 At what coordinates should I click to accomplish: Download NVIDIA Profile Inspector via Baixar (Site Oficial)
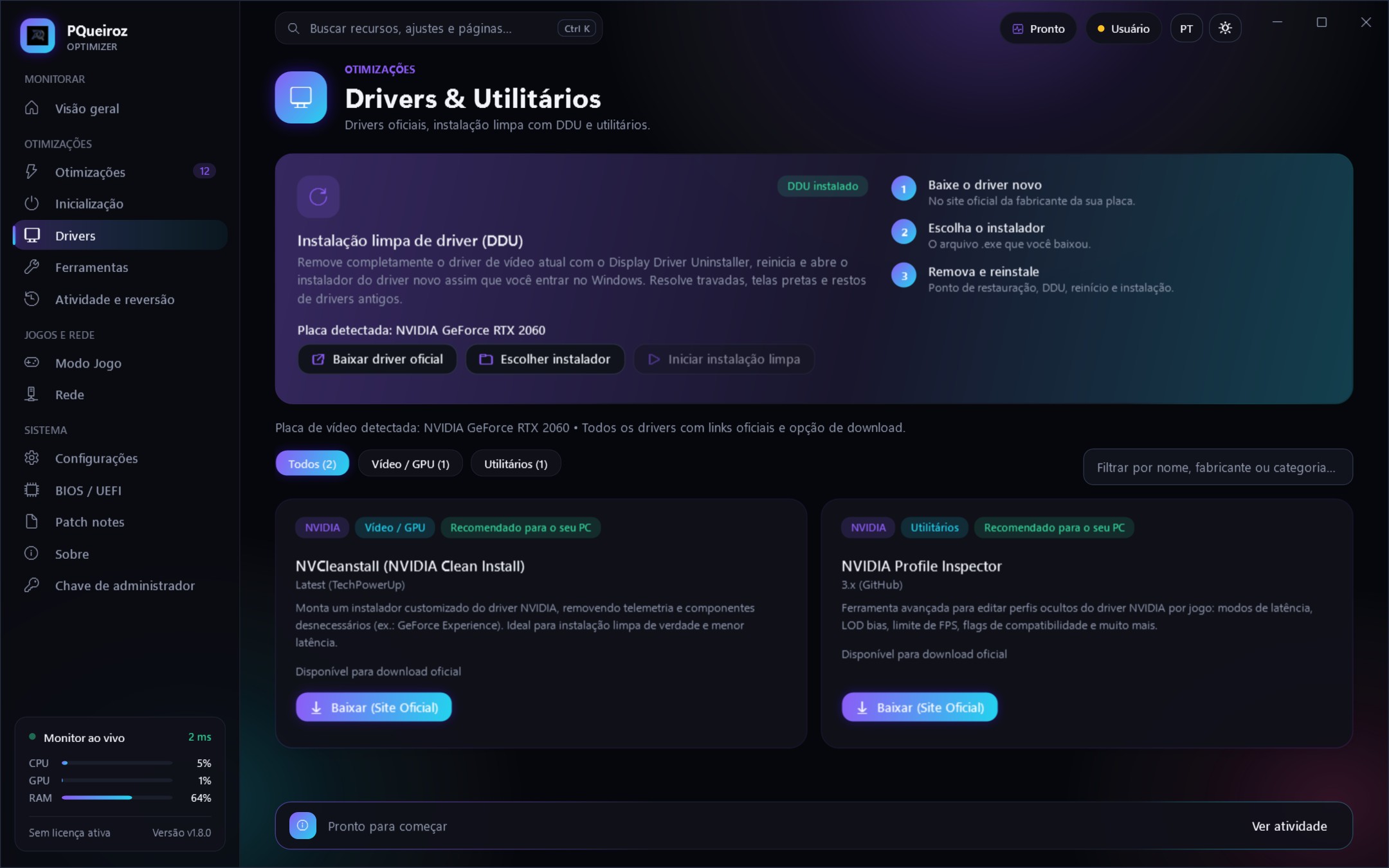(x=920, y=707)
